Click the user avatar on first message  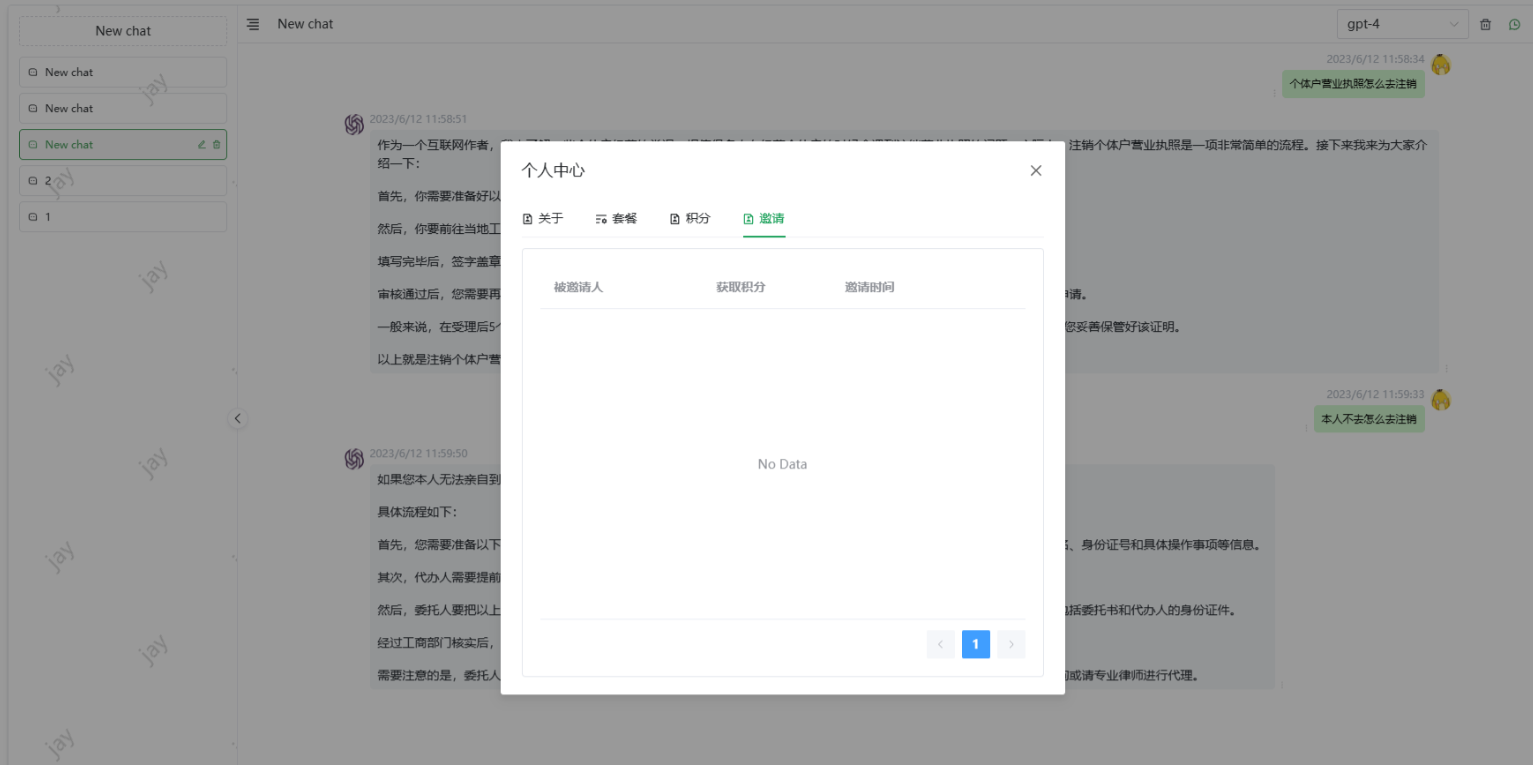[x=1440, y=65]
